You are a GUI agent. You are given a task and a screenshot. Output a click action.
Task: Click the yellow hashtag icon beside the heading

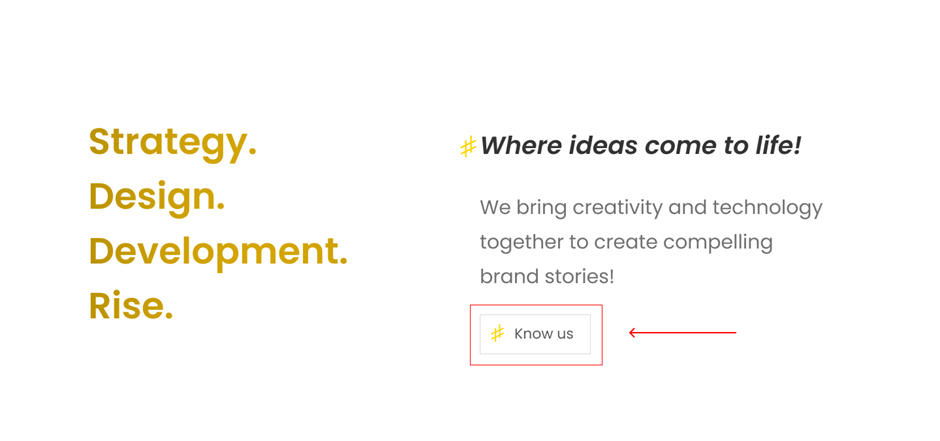(467, 147)
